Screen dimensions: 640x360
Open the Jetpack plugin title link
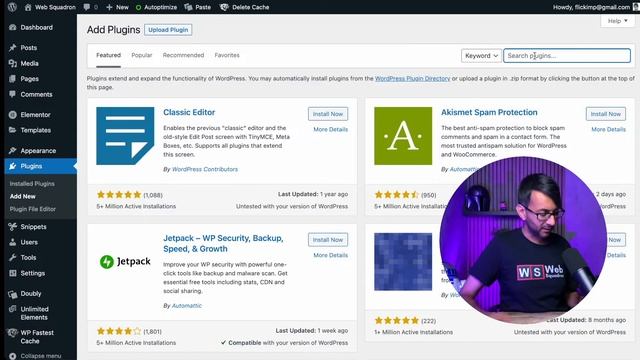click(x=223, y=243)
